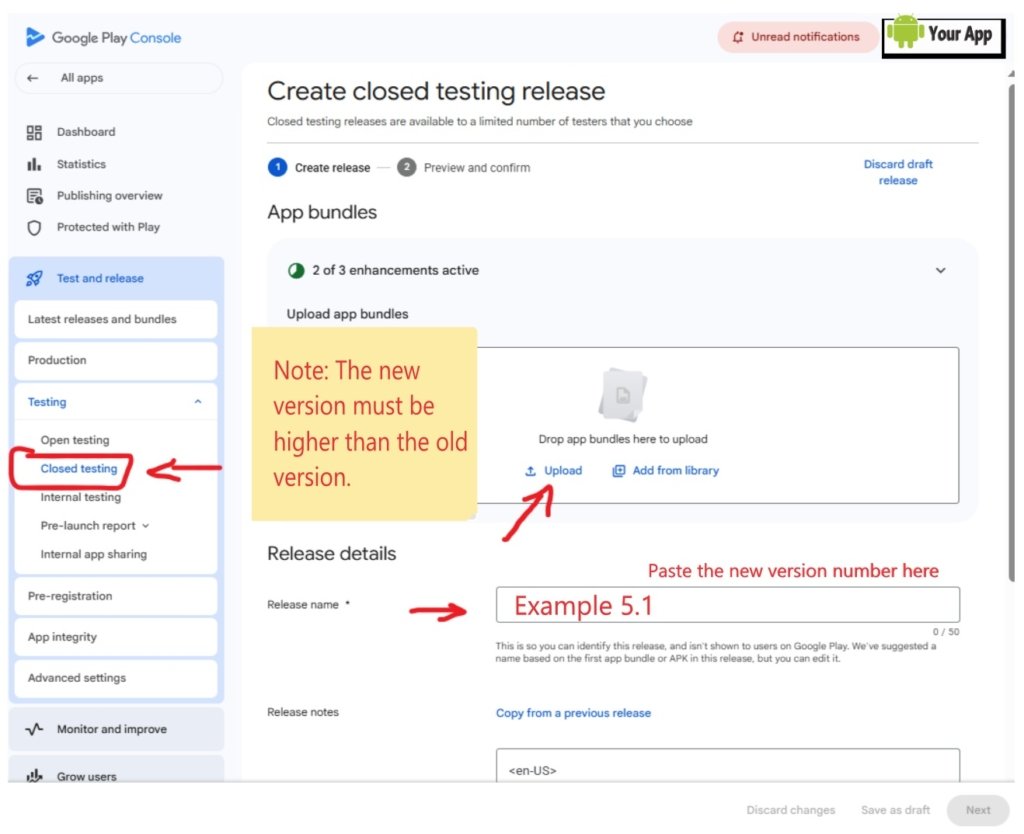Click Save as draft button
Screen dimensions: 1024x834
(x=895, y=810)
